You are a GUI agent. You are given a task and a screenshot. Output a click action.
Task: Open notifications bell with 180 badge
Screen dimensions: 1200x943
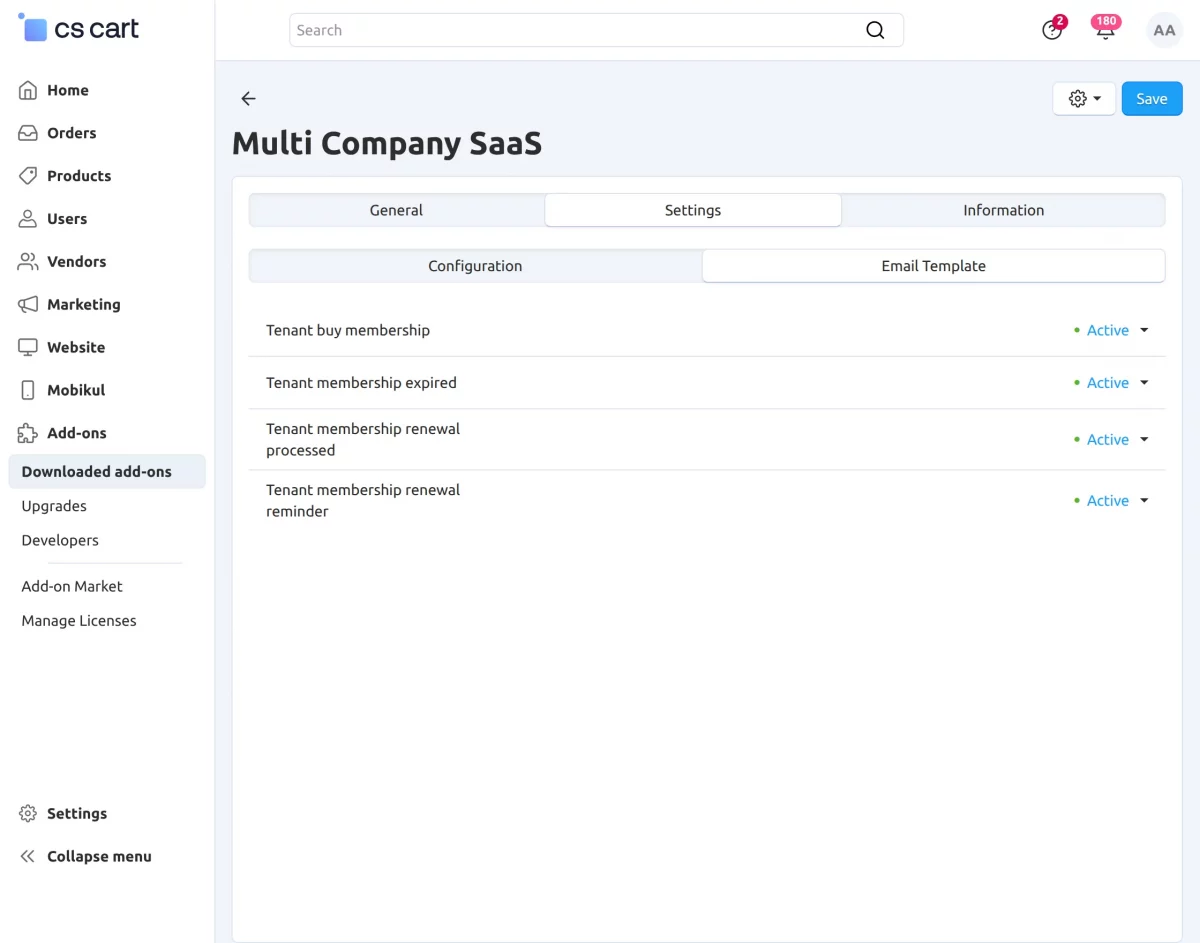point(1105,30)
